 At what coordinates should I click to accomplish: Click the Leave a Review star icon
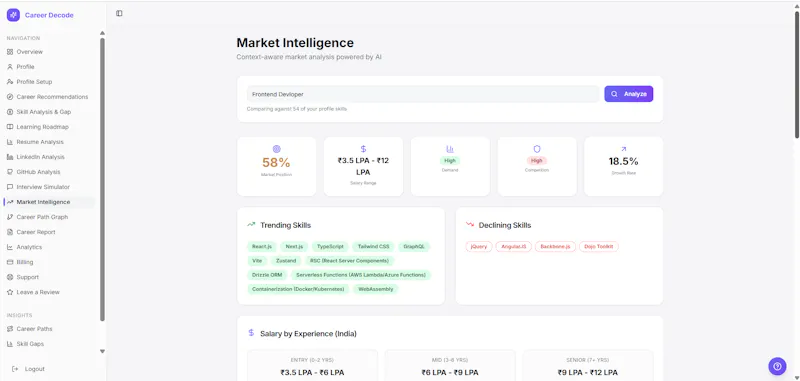[x=10, y=292]
